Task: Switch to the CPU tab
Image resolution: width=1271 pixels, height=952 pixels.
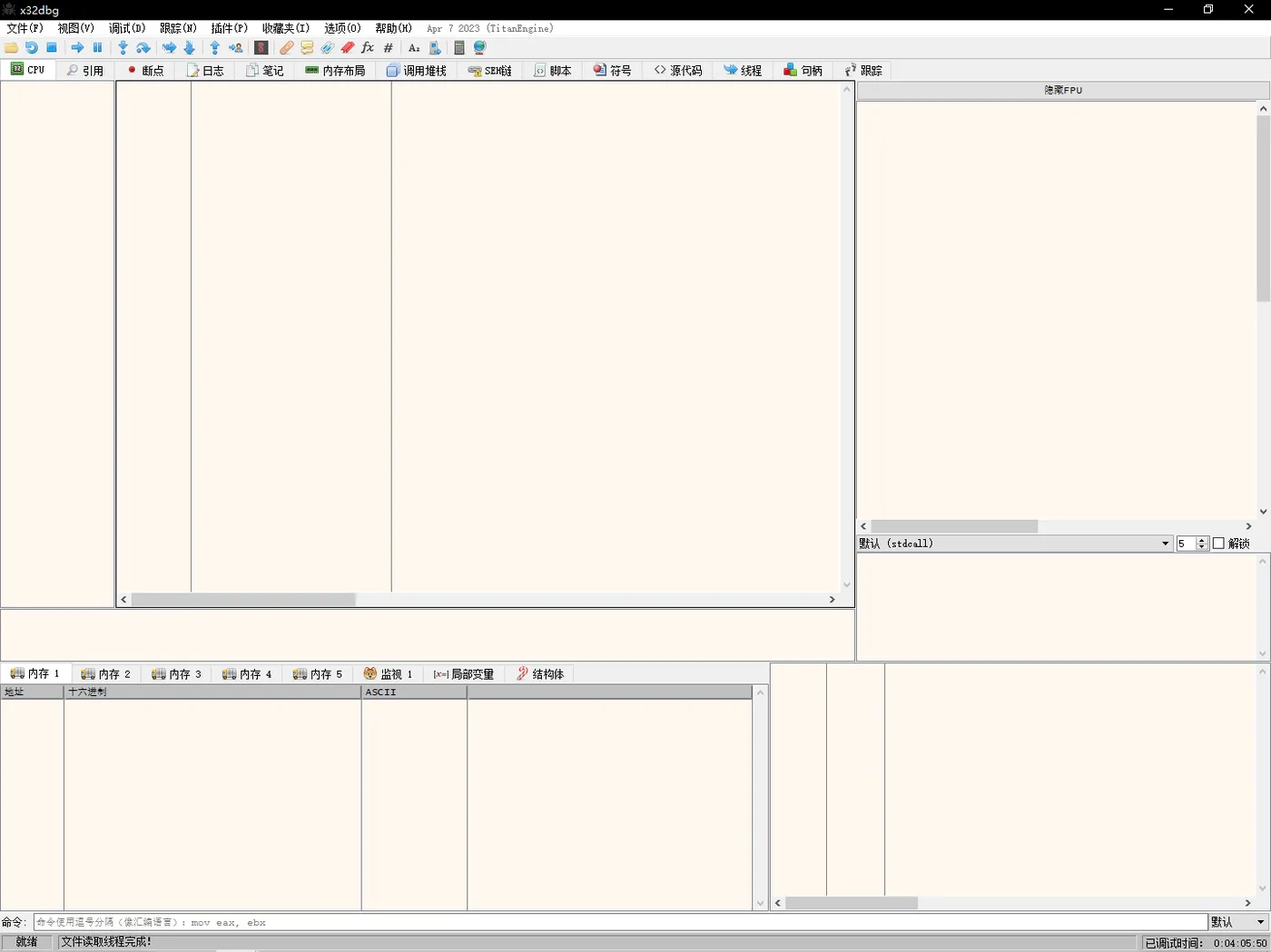Action: [28, 70]
